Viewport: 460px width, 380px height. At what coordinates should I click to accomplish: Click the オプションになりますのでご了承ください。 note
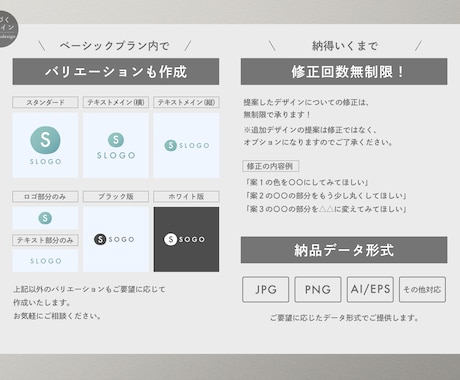[318, 142]
